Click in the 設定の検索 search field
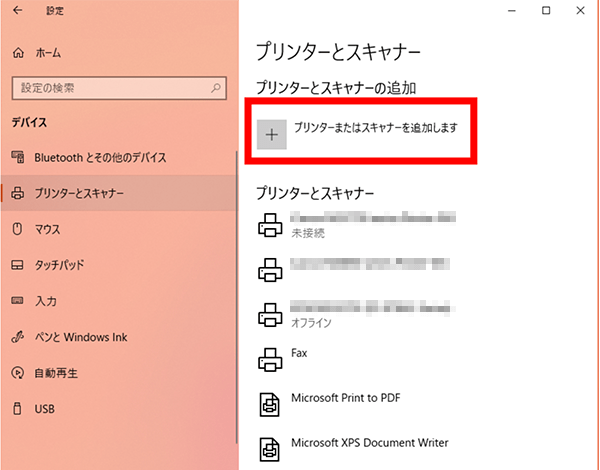The image size is (600, 470). (x=119, y=88)
